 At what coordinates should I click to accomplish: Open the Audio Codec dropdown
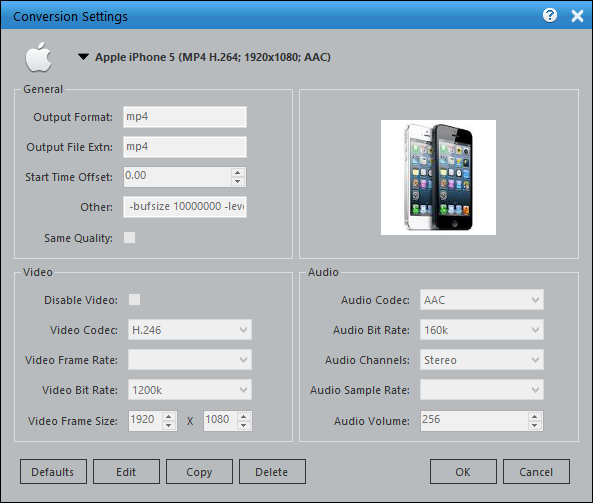coord(482,300)
